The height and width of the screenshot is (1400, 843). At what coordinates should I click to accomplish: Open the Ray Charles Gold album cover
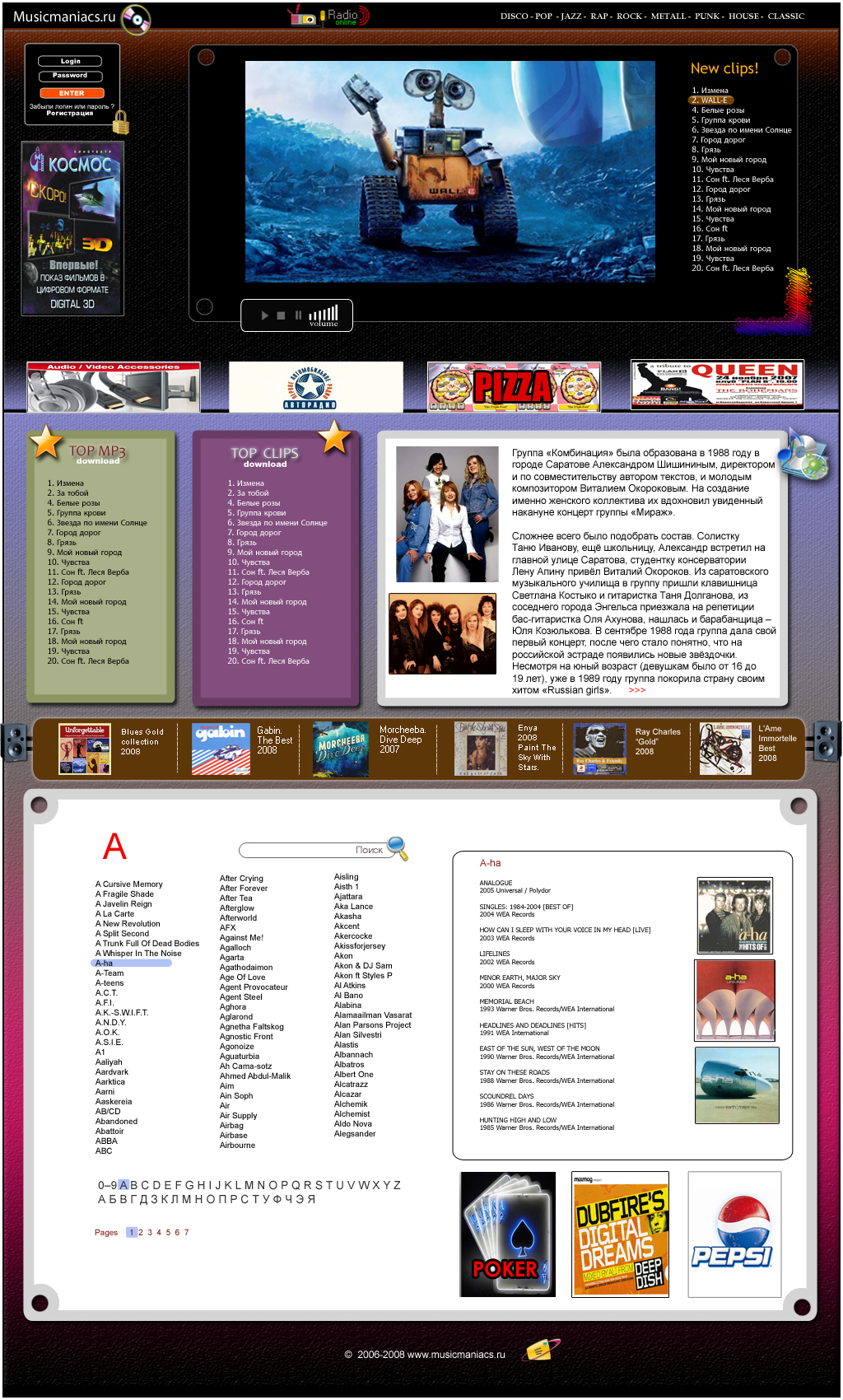point(600,749)
